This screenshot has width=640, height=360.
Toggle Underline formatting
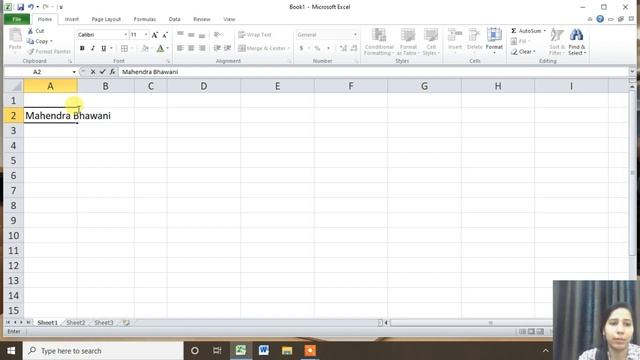tap(104, 49)
